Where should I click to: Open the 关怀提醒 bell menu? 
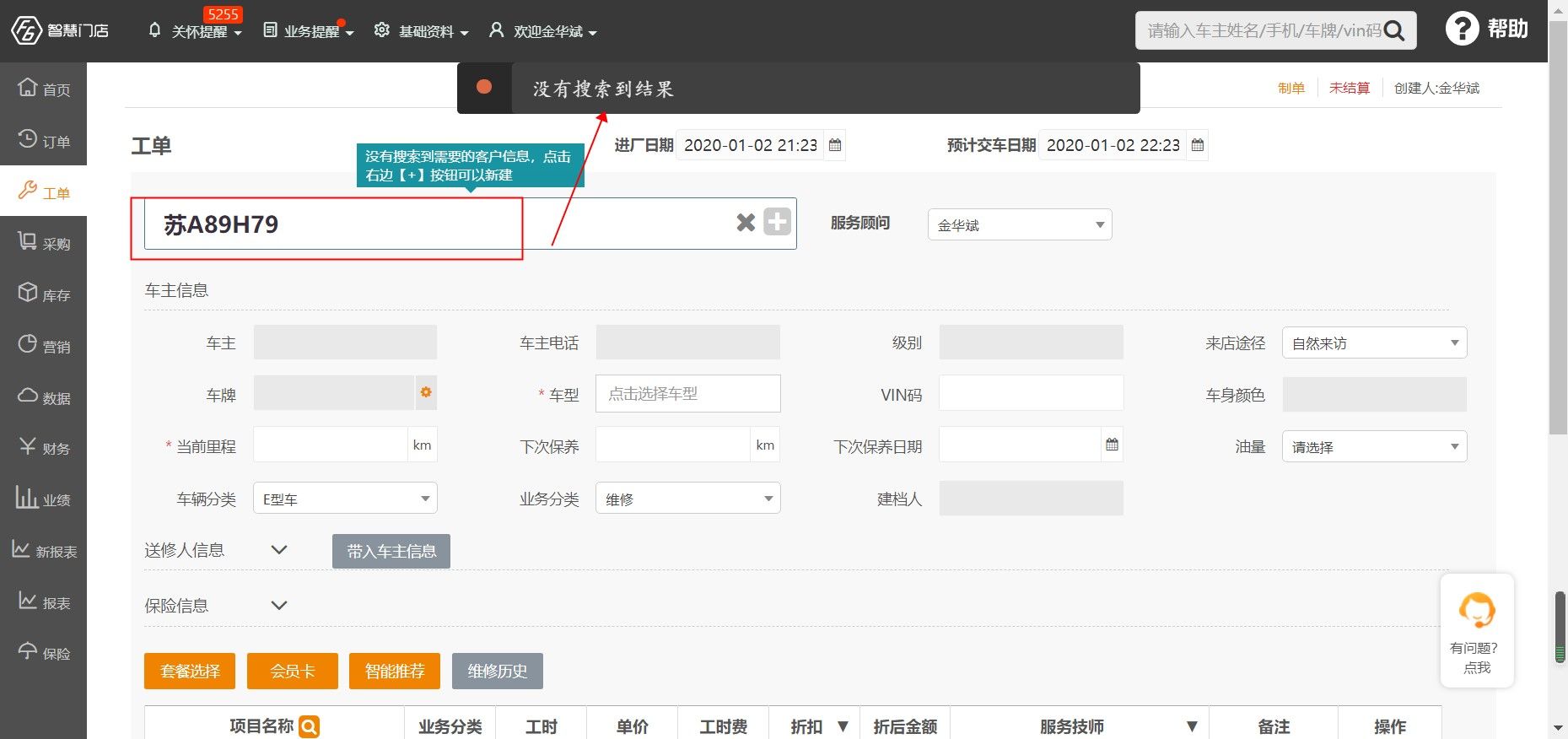(x=195, y=31)
